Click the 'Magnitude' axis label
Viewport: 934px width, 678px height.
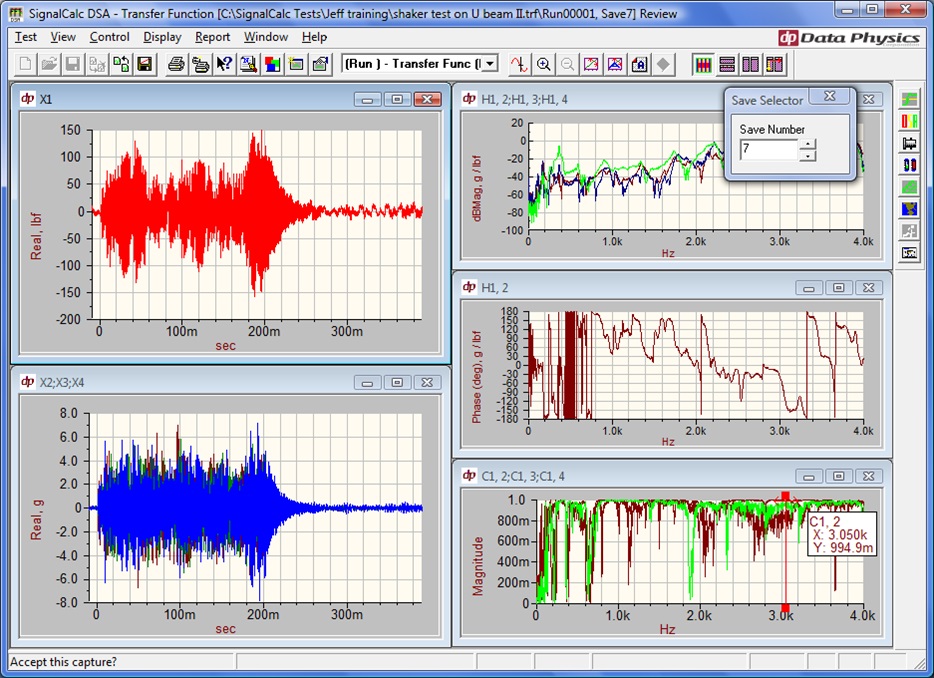coord(478,565)
